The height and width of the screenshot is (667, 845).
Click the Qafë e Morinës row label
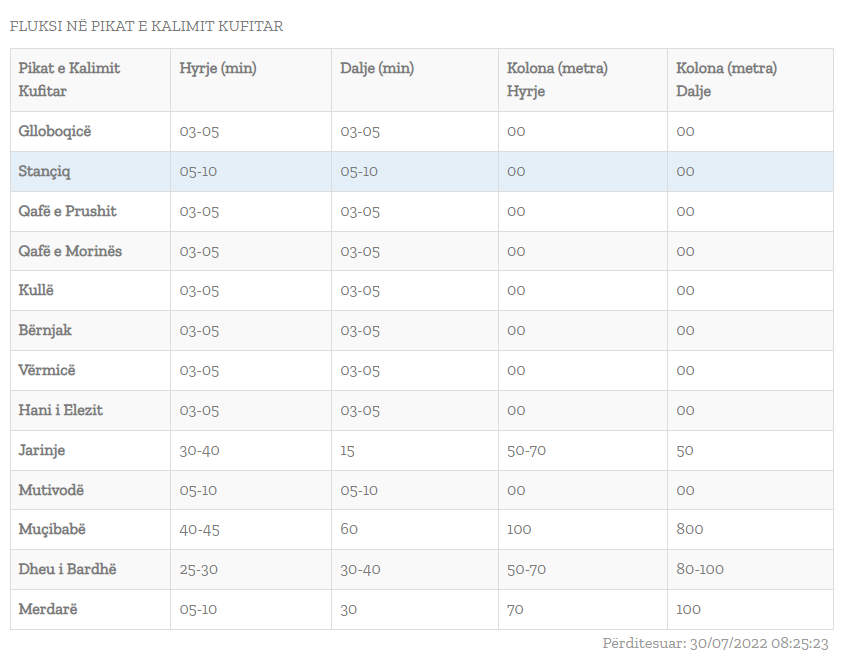pos(70,251)
